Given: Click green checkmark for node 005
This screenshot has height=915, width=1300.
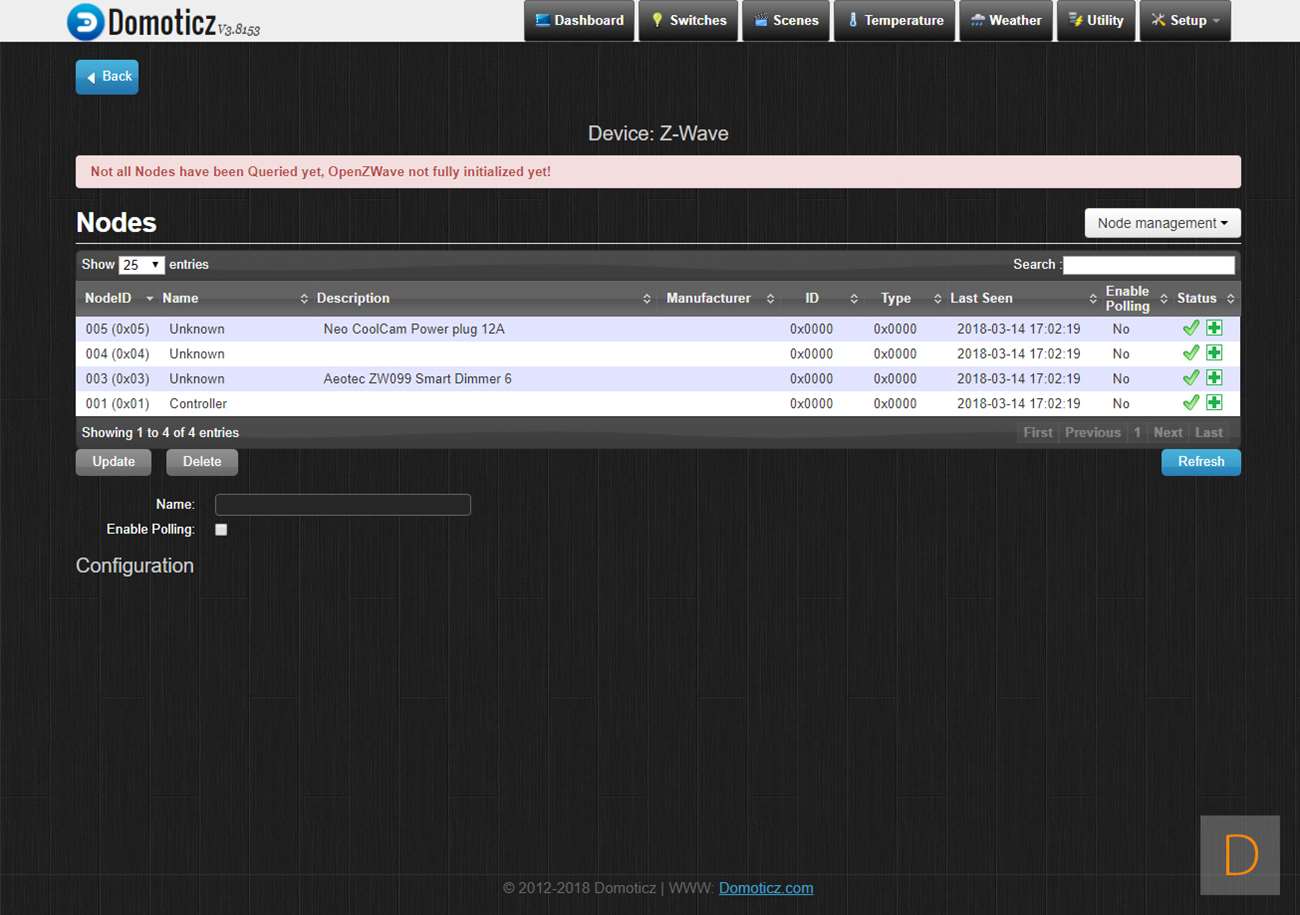Looking at the screenshot, I should 1190,328.
